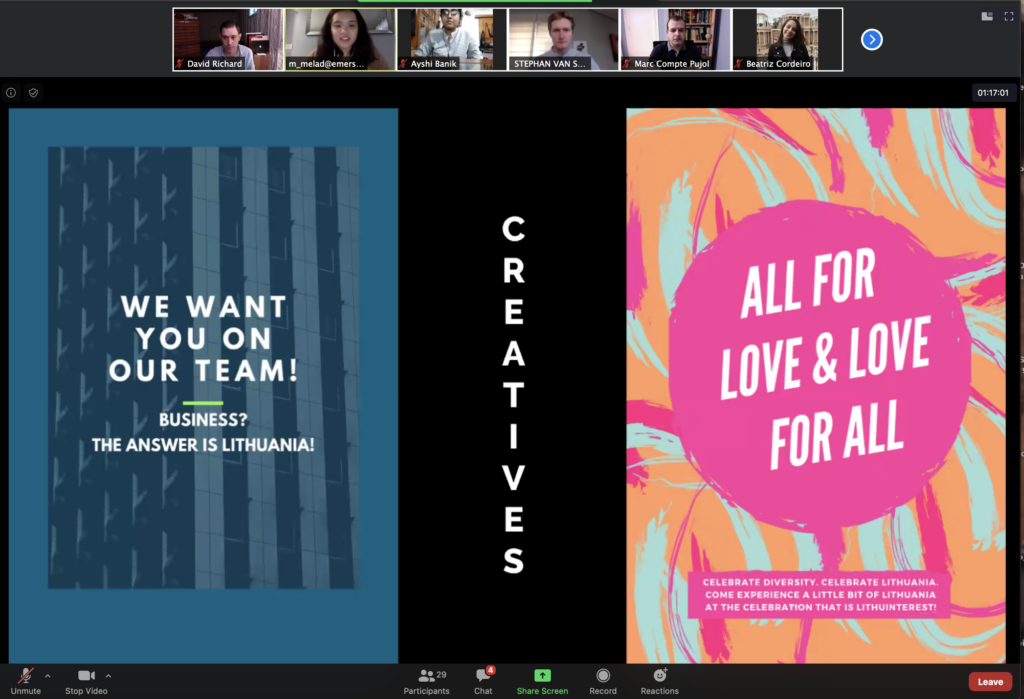This screenshot has height=699, width=1024.
Task: Click the green Share Screen icon
Action: [542, 677]
